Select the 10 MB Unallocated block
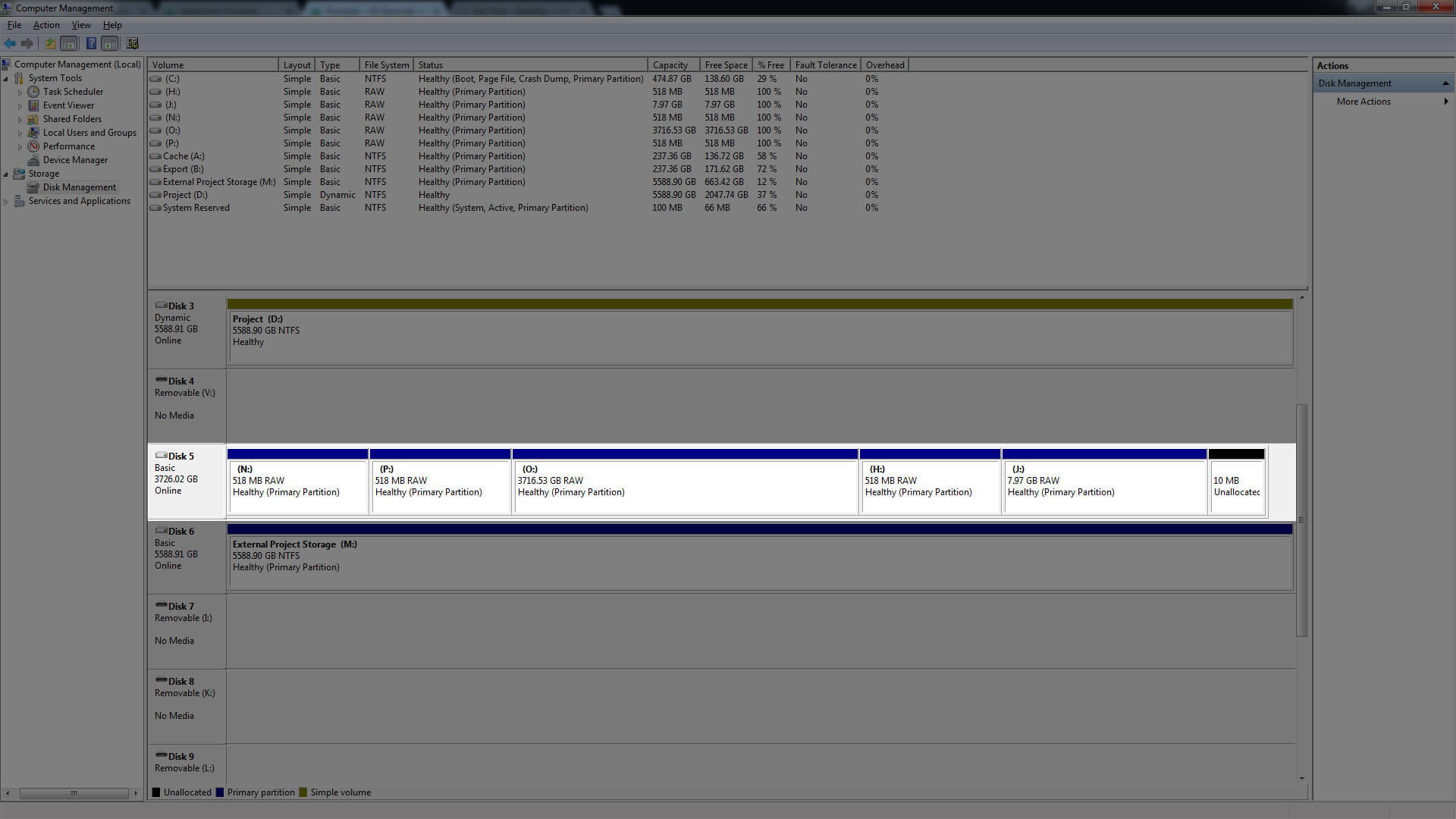Image resolution: width=1456 pixels, height=819 pixels. pos(1236,485)
